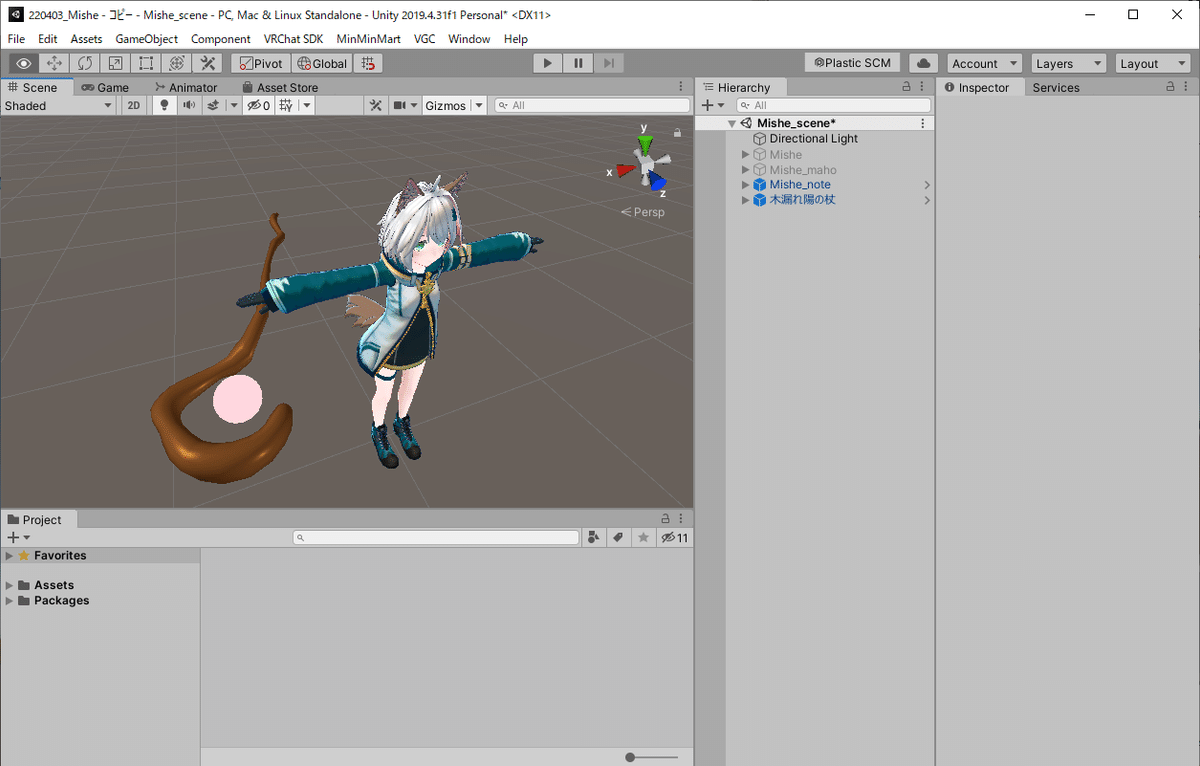Toggle the grid snapping icon in toolbar
Screen dimensions: 1200x766
pos(369,63)
